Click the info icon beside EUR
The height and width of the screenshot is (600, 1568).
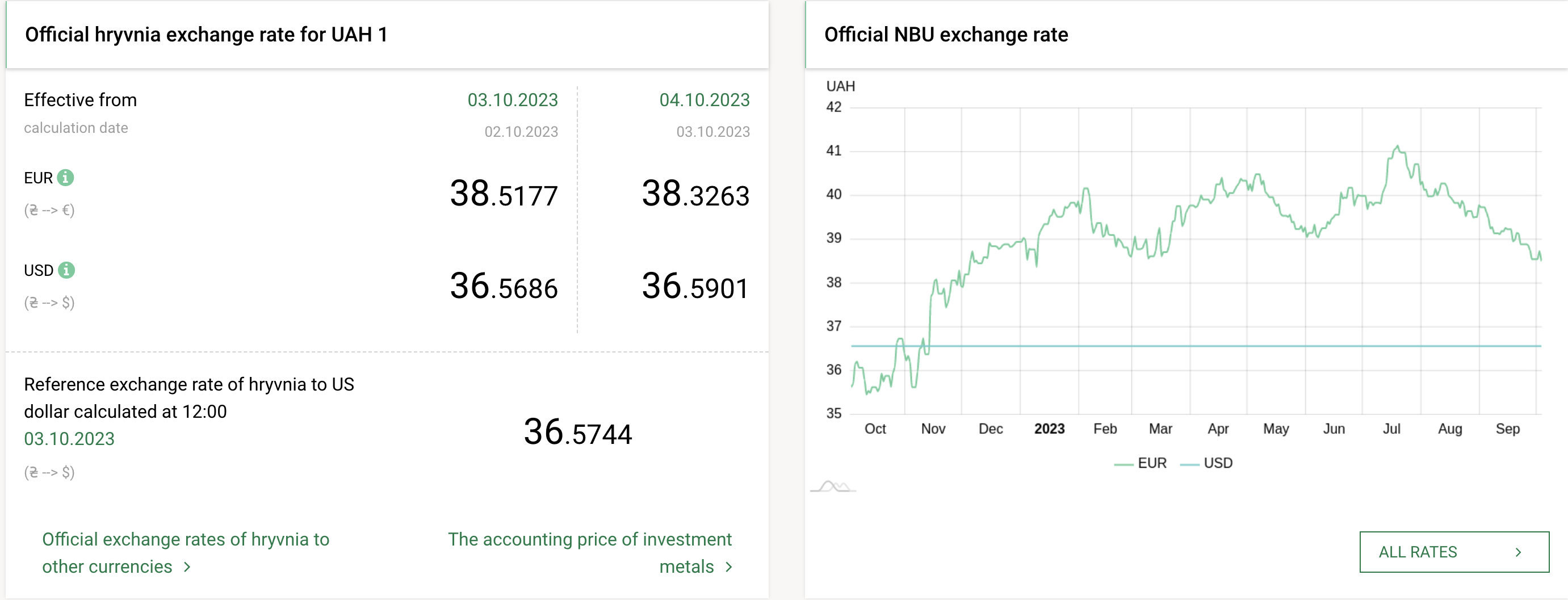[65, 178]
